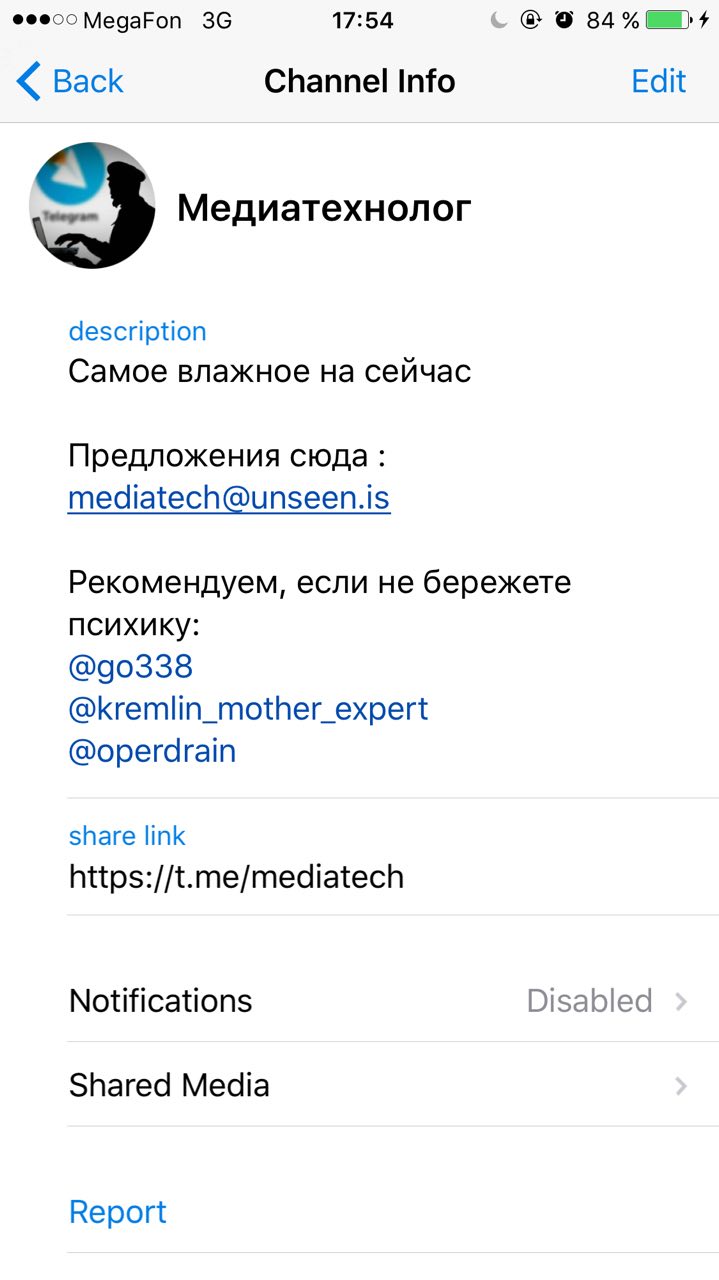Tap the Back chevron arrow icon

coord(28,81)
